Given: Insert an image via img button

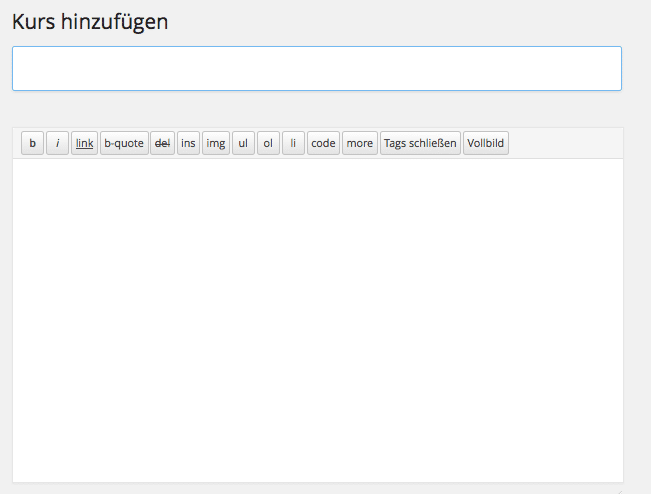Looking at the screenshot, I should [x=216, y=143].
